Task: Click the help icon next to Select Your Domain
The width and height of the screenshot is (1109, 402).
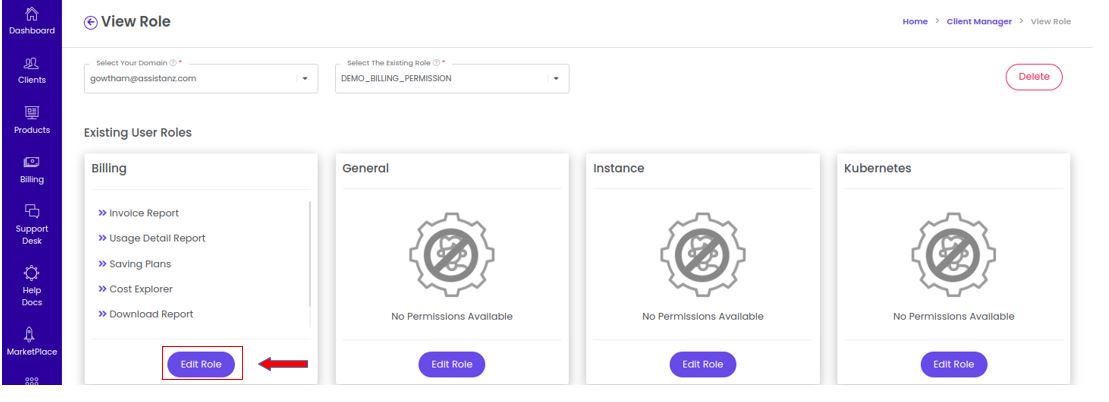Action: point(173,63)
